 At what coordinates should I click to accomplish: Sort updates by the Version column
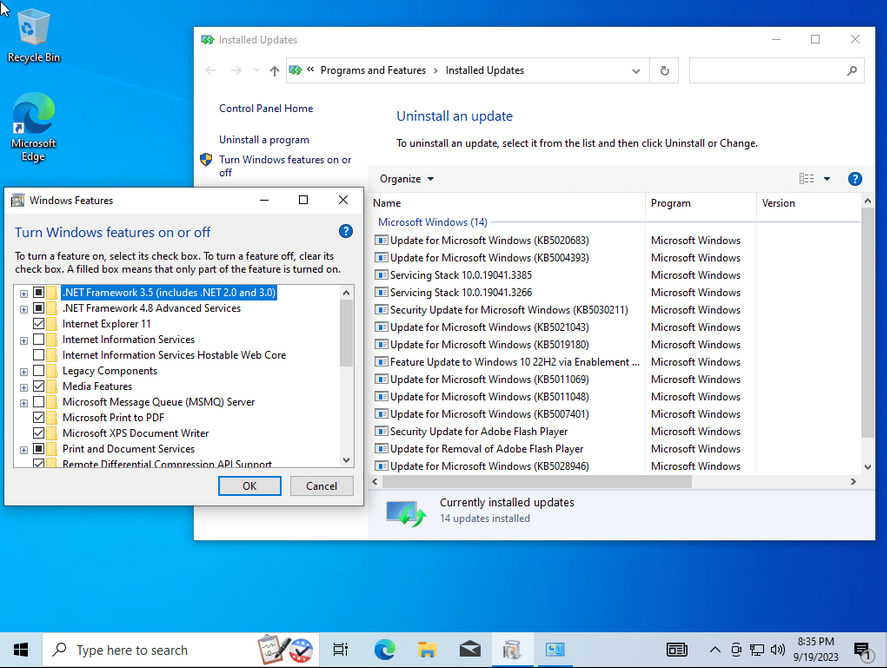pos(808,203)
